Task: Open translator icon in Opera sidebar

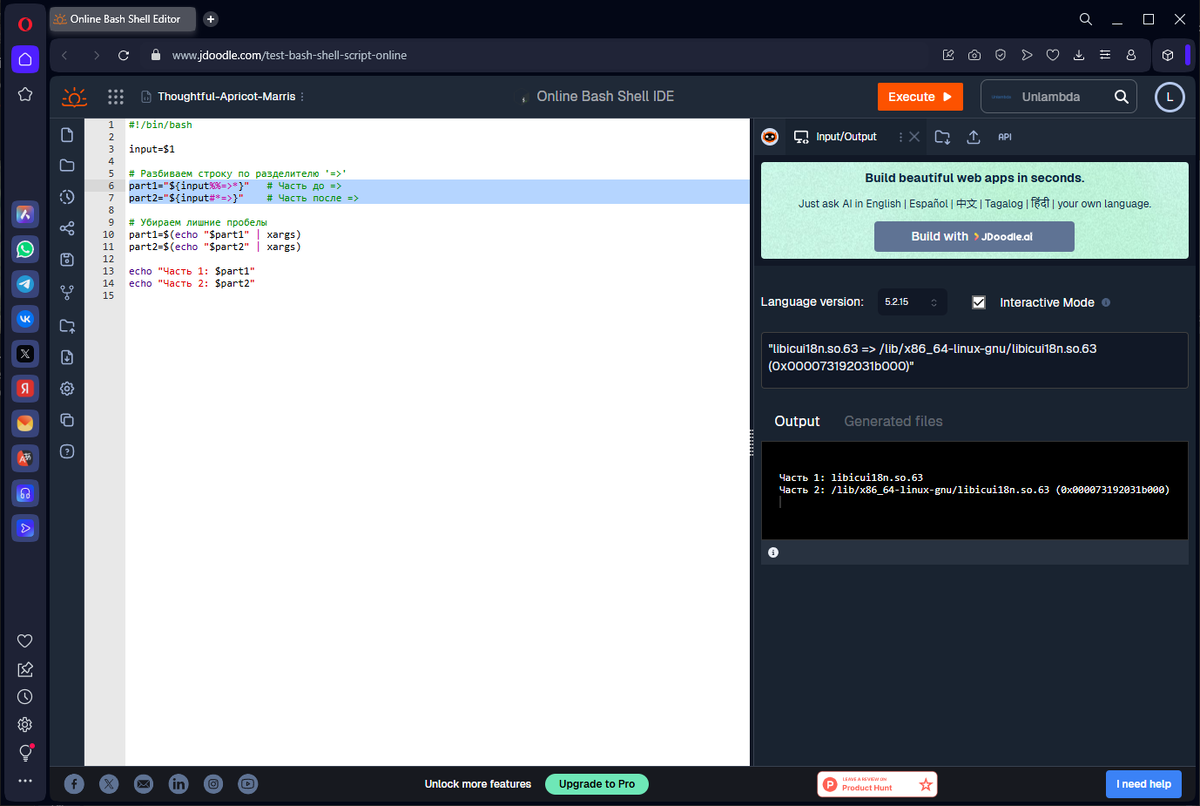Action: pos(25,458)
